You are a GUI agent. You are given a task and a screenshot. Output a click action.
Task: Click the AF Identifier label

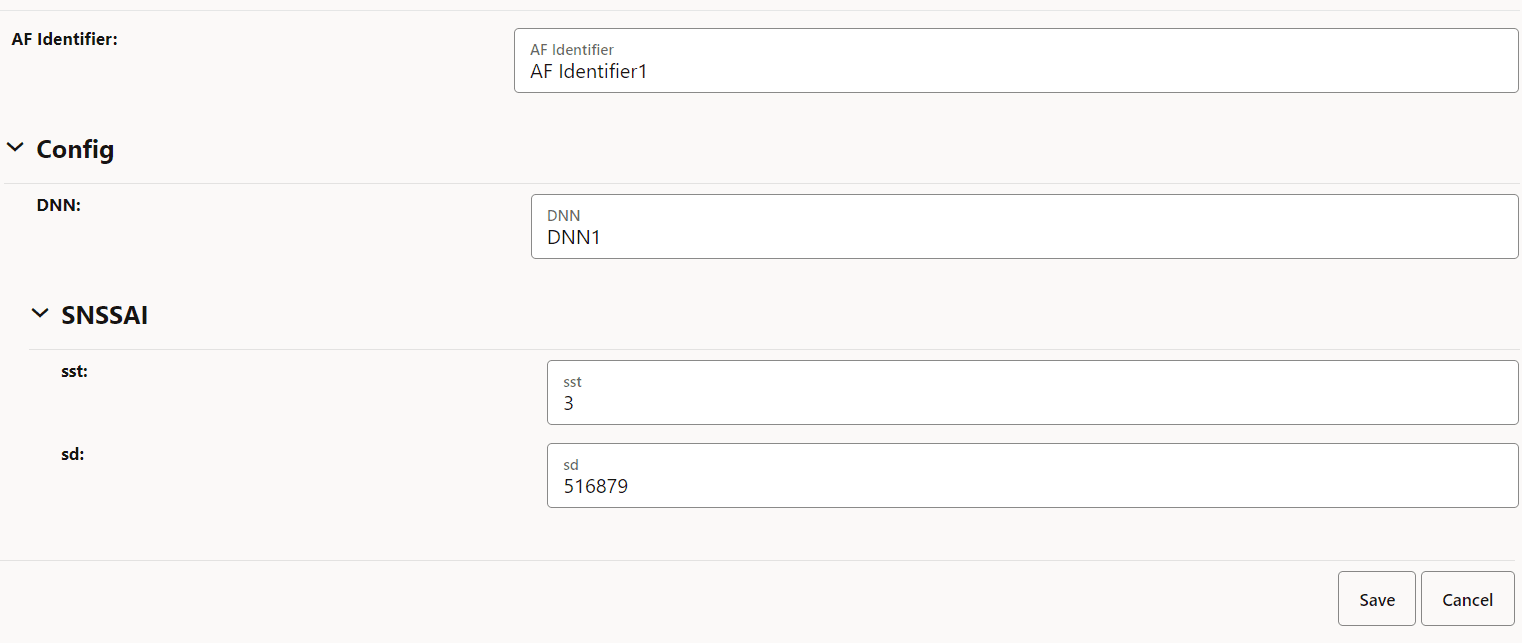tap(64, 41)
